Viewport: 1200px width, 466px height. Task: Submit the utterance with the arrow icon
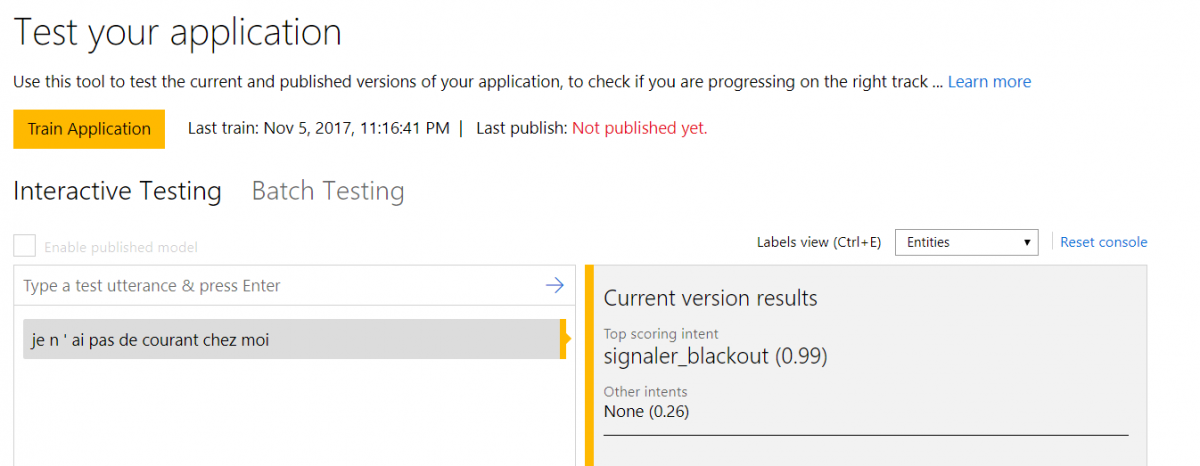pos(554,286)
